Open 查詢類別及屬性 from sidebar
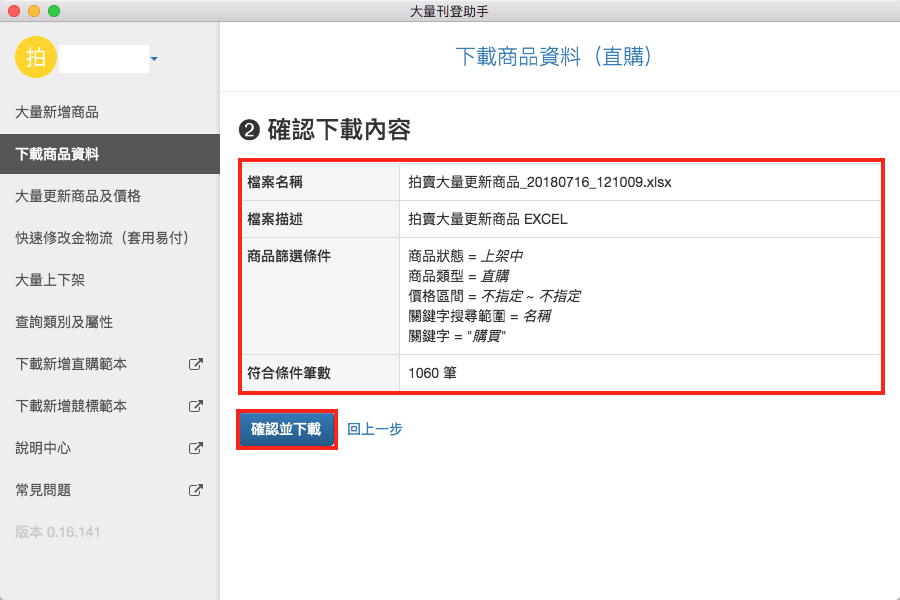 (64, 322)
